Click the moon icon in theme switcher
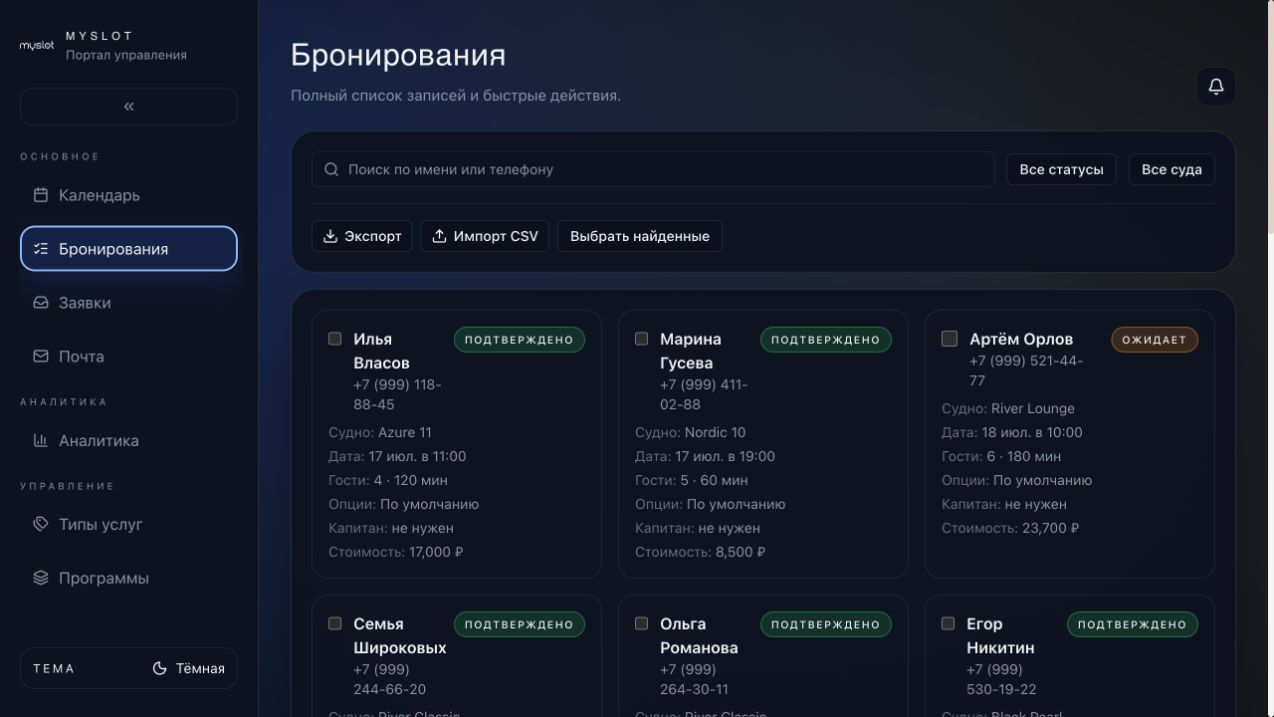This screenshot has width=1274, height=717. click(x=160, y=668)
